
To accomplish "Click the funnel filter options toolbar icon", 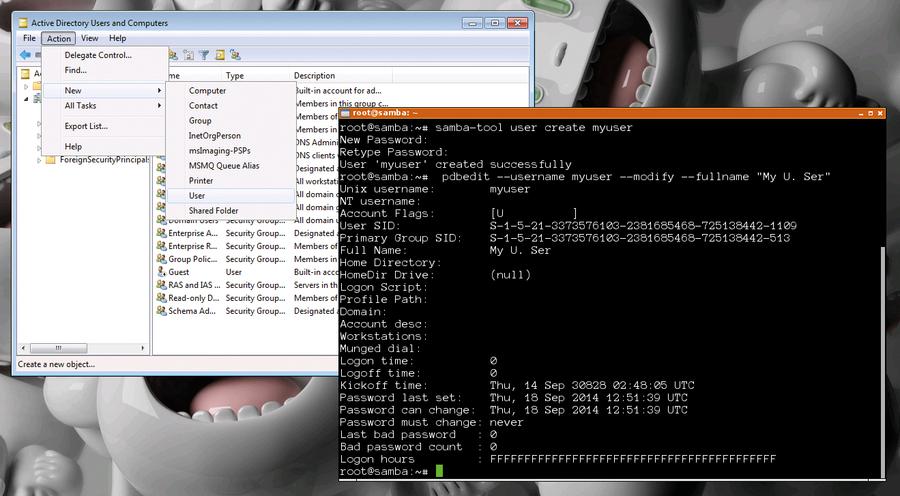I will coord(204,55).
